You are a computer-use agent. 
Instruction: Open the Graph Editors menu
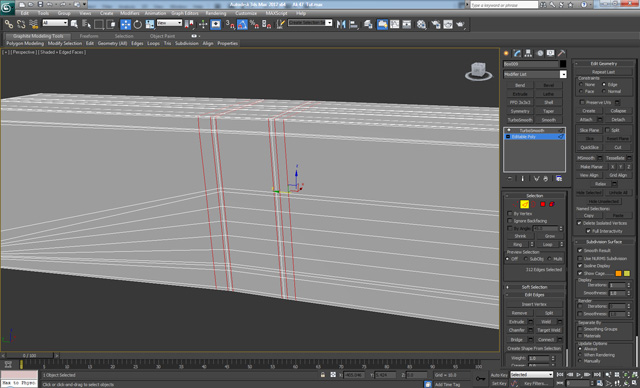pyautogui.click(x=184, y=13)
